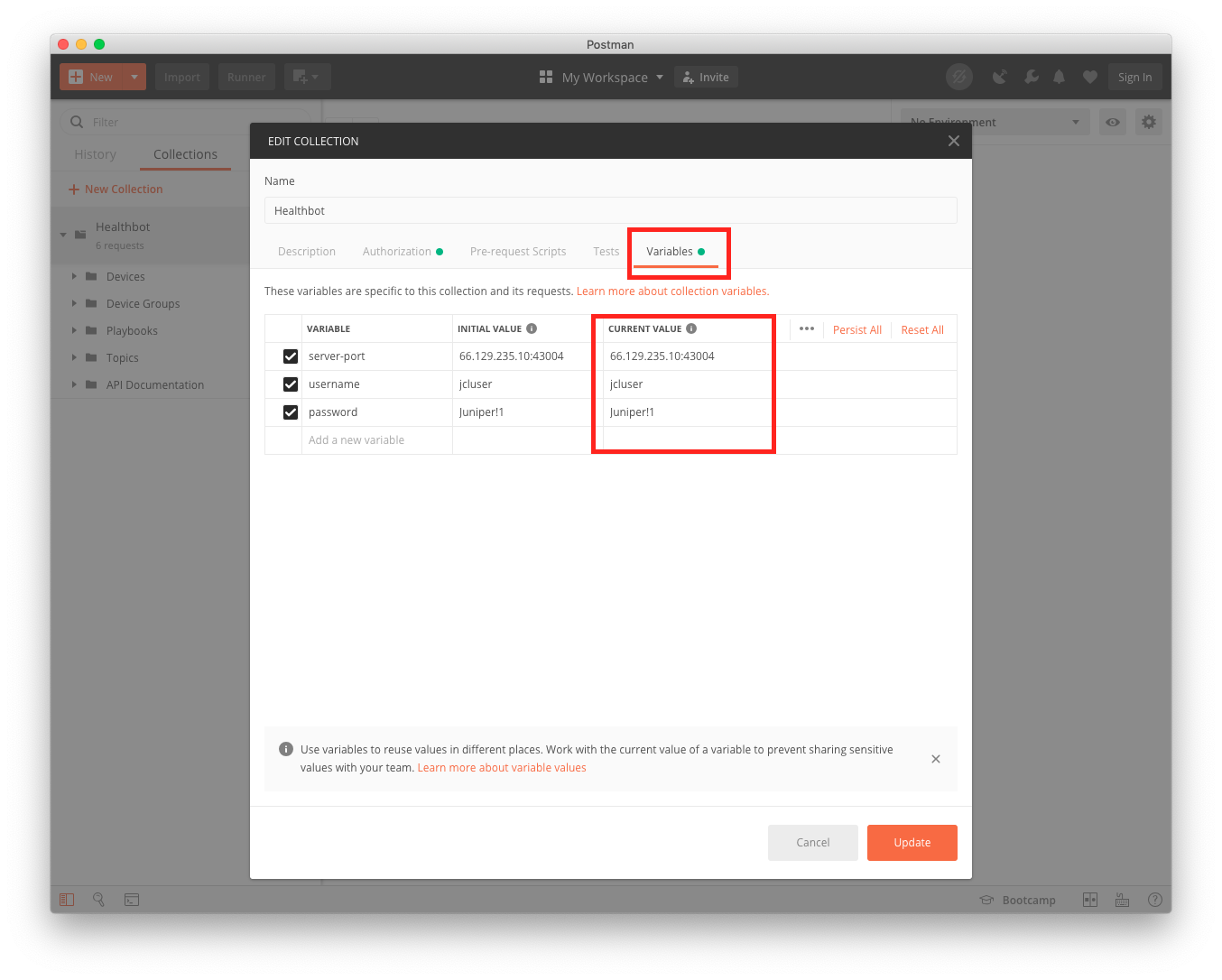The width and height of the screenshot is (1222, 980).
Task: Toggle the sidebar icon in status bar
Action: [x=67, y=900]
